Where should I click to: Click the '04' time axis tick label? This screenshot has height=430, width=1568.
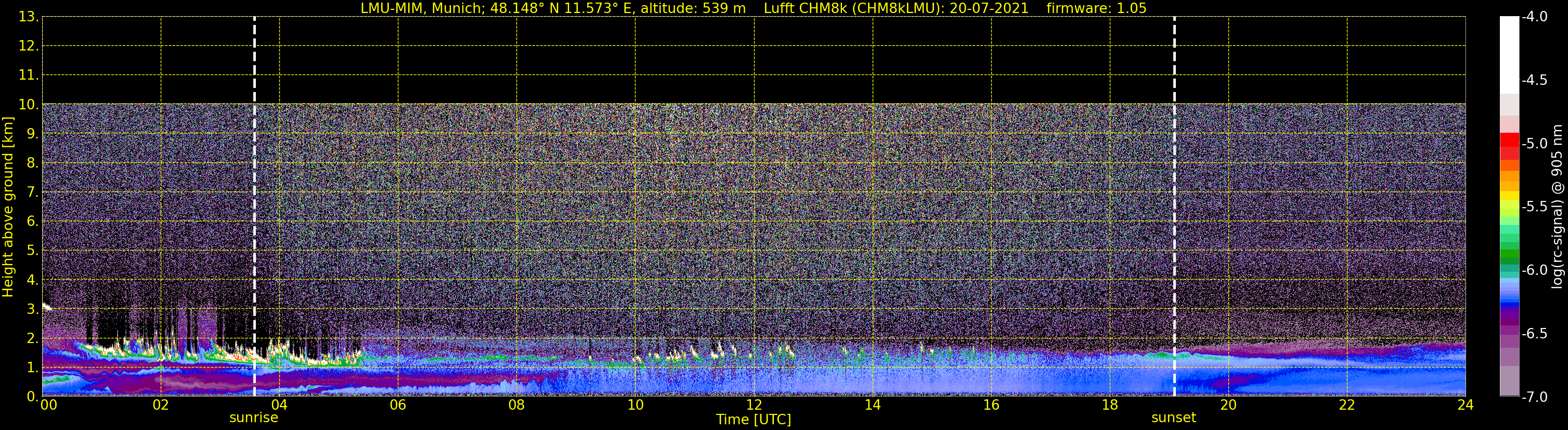coord(279,405)
